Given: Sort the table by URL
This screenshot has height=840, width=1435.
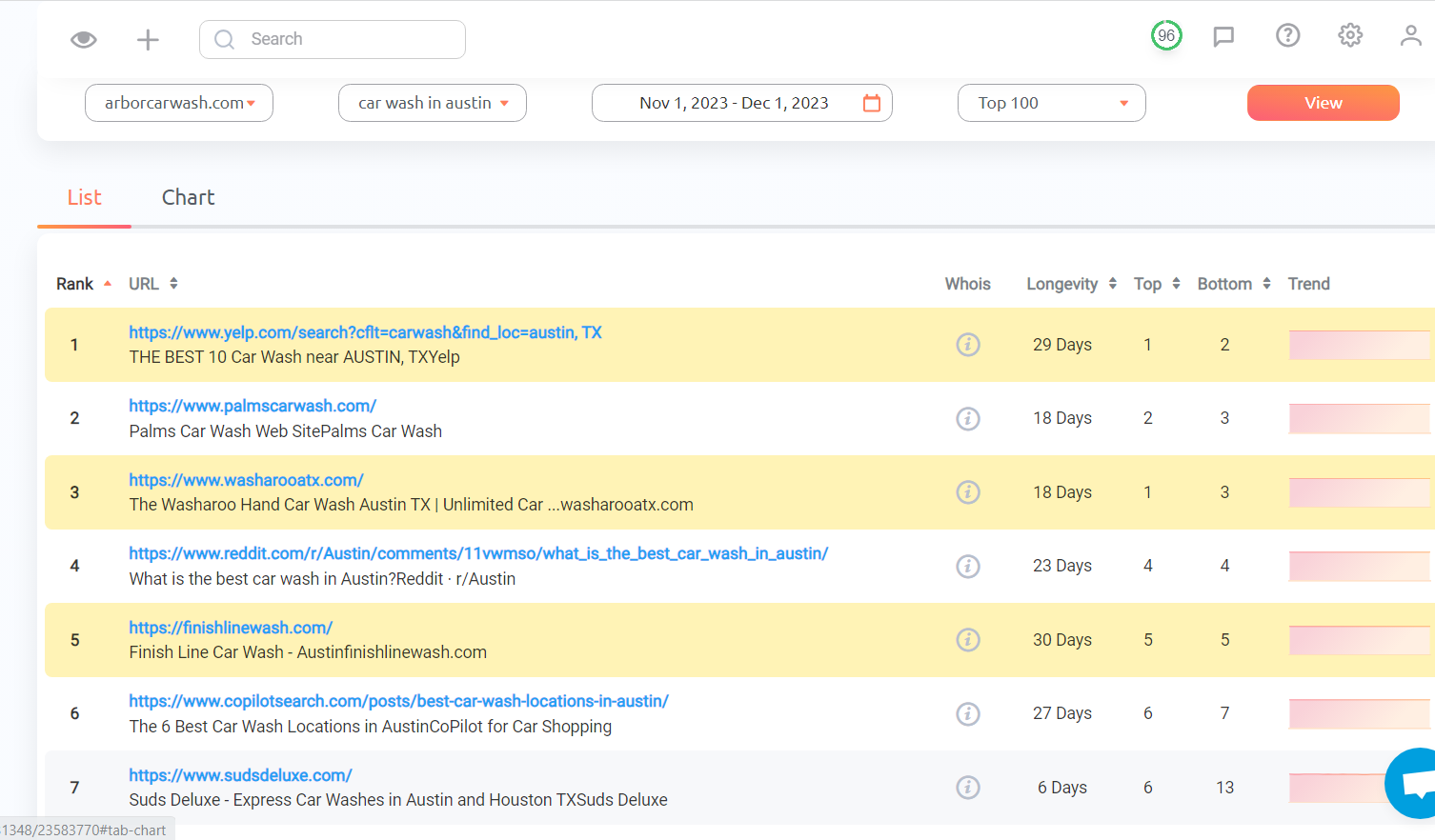Looking at the screenshot, I should coord(153,284).
